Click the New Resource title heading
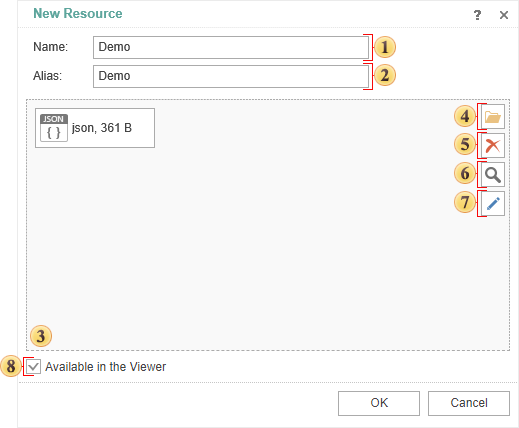The height and width of the screenshot is (428, 519). tap(78, 14)
